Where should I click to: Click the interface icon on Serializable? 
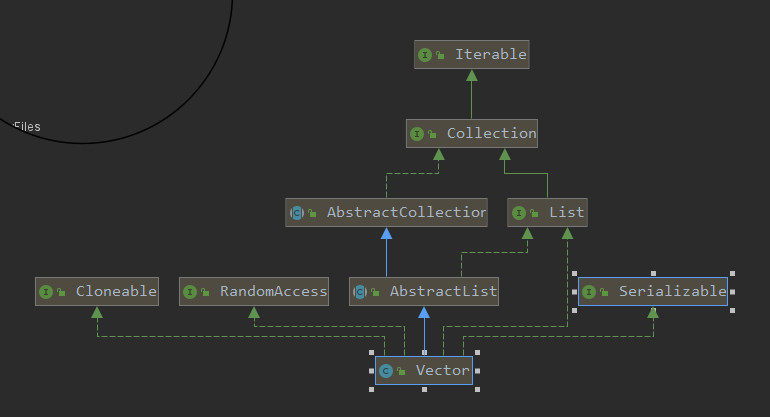point(589,292)
